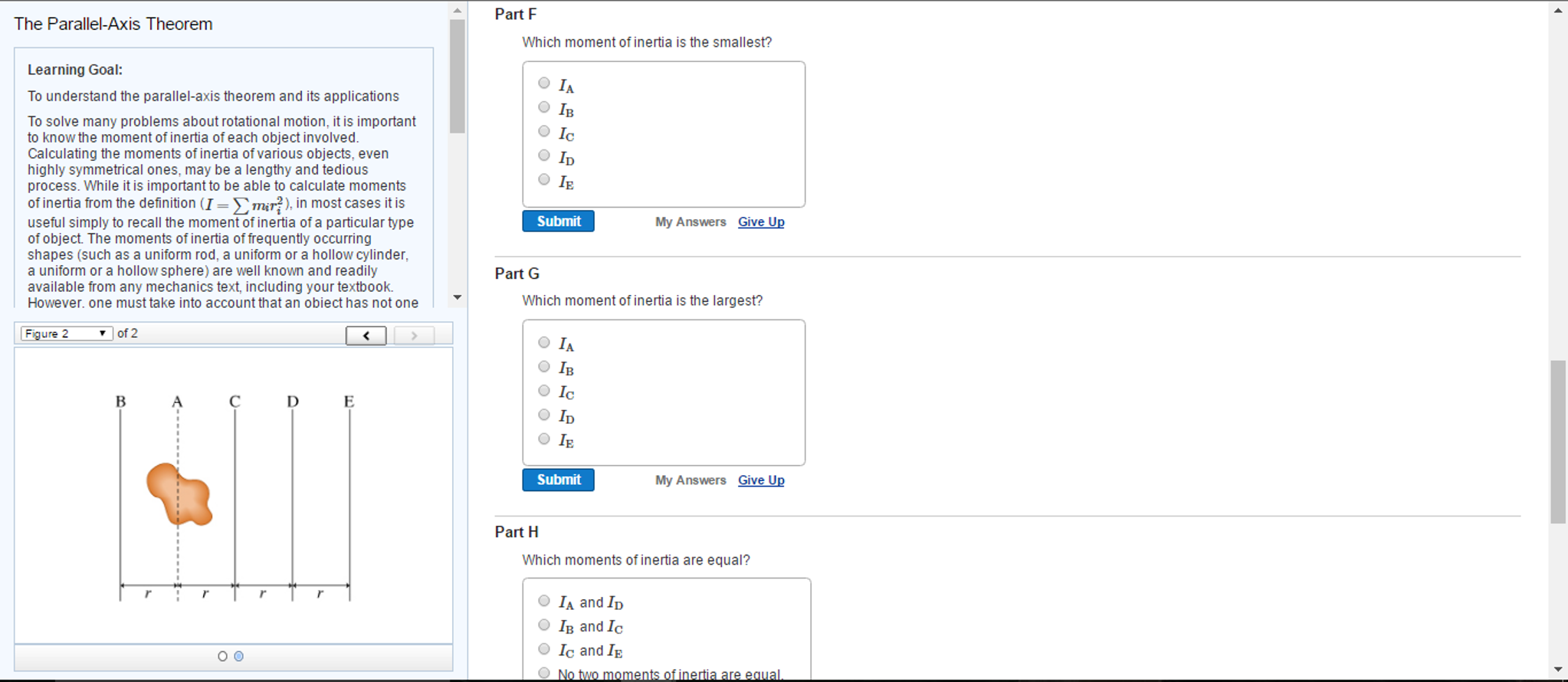
Task: Click the second figure pagination dot
Action: pyautogui.click(x=240, y=656)
